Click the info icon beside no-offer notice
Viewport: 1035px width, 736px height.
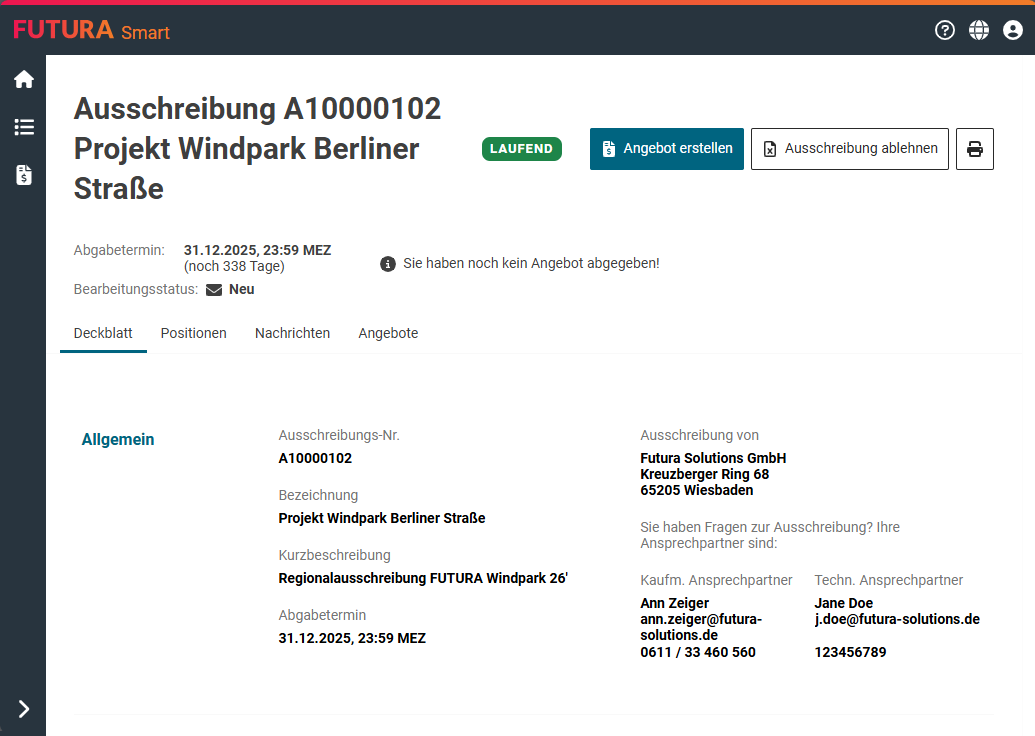click(388, 264)
